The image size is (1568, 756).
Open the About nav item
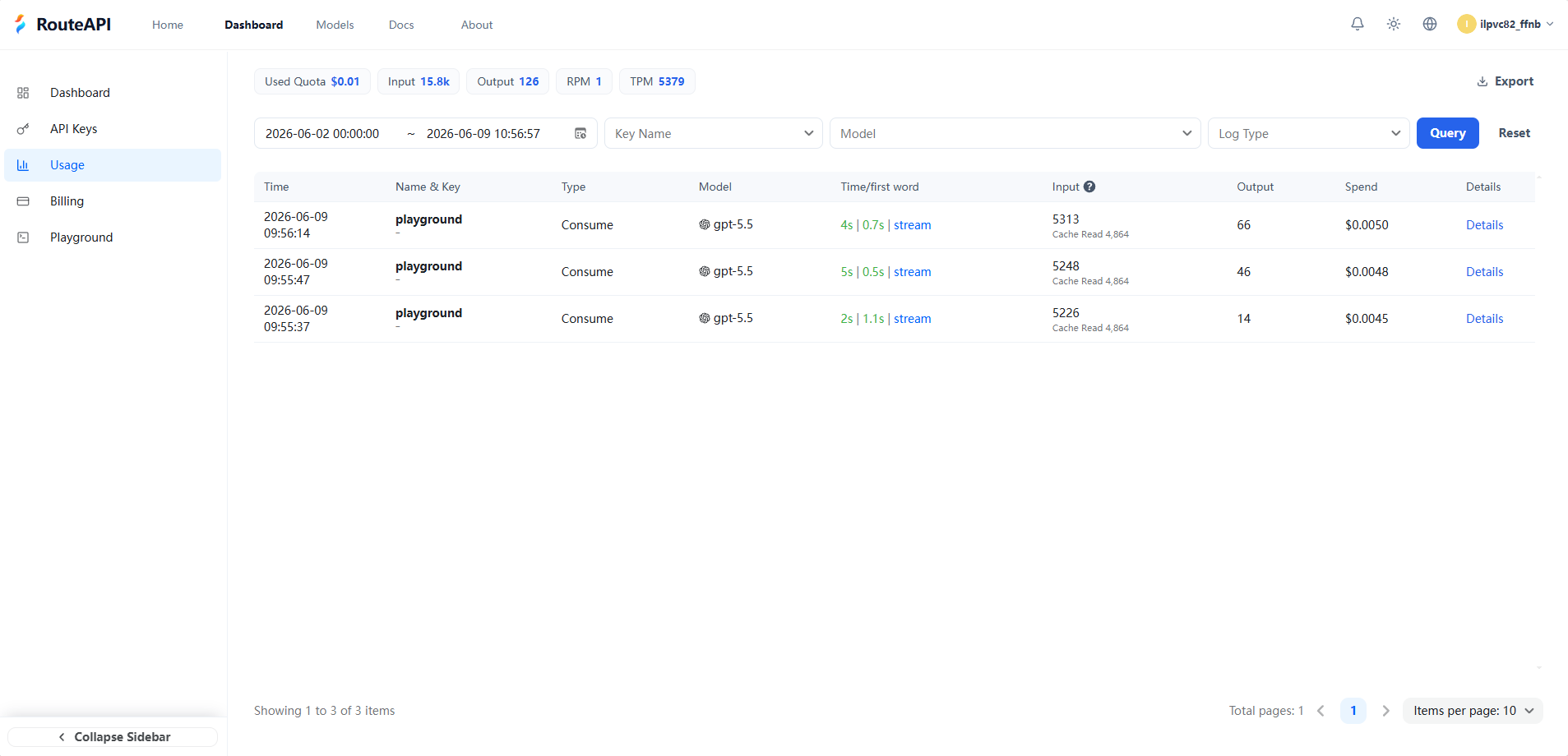(477, 25)
